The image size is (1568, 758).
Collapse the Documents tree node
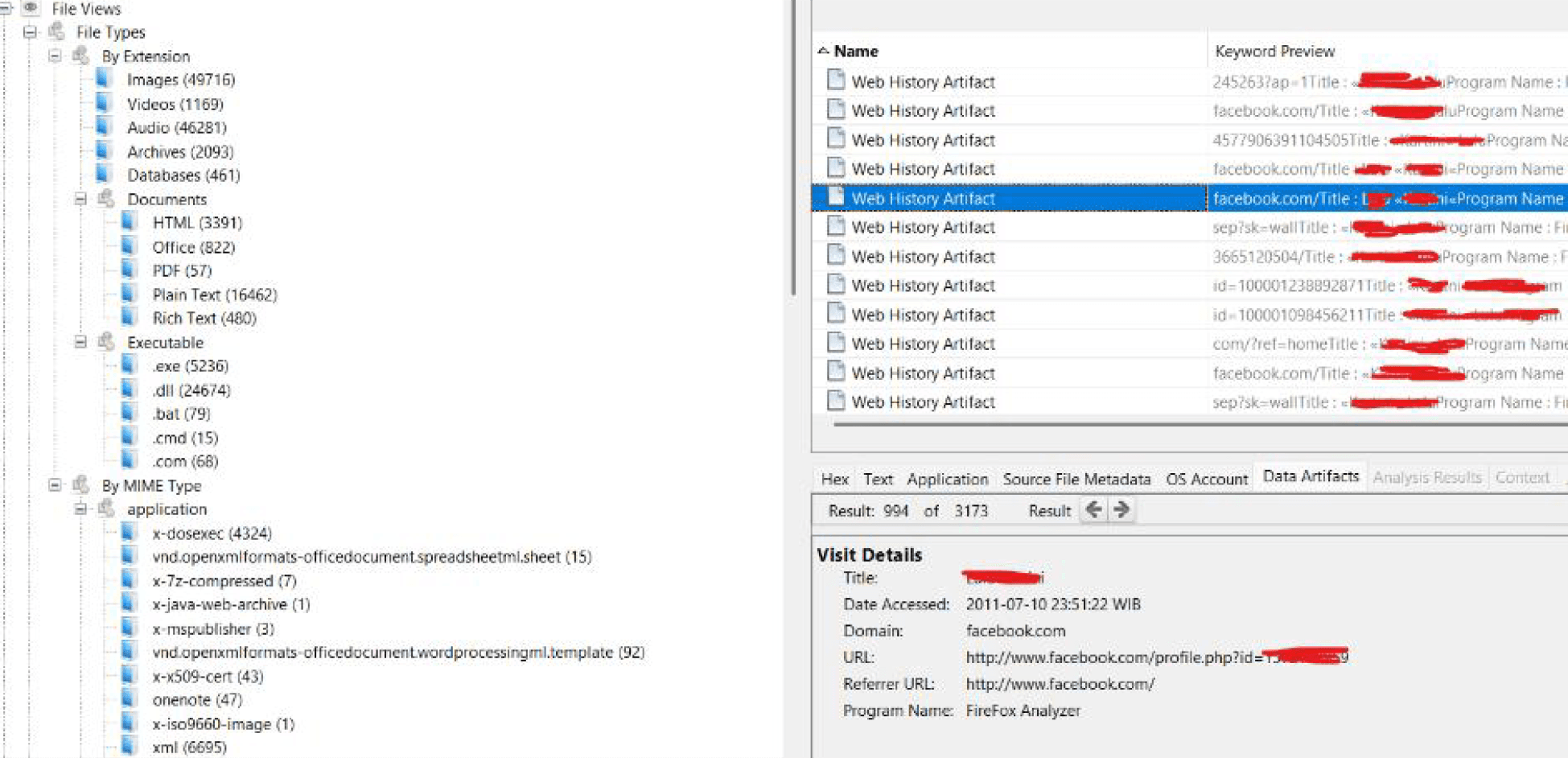coord(80,198)
